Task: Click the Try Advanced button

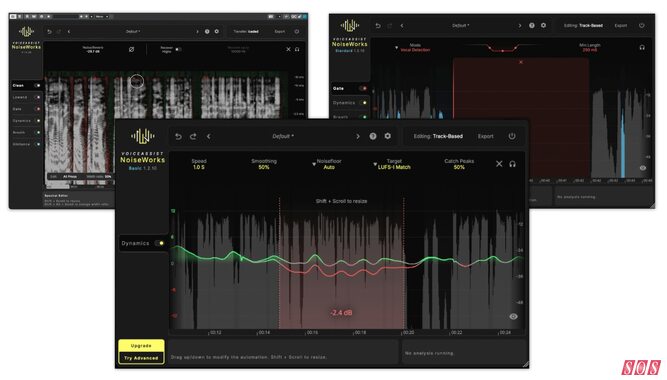Action: click(x=141, y=358)
